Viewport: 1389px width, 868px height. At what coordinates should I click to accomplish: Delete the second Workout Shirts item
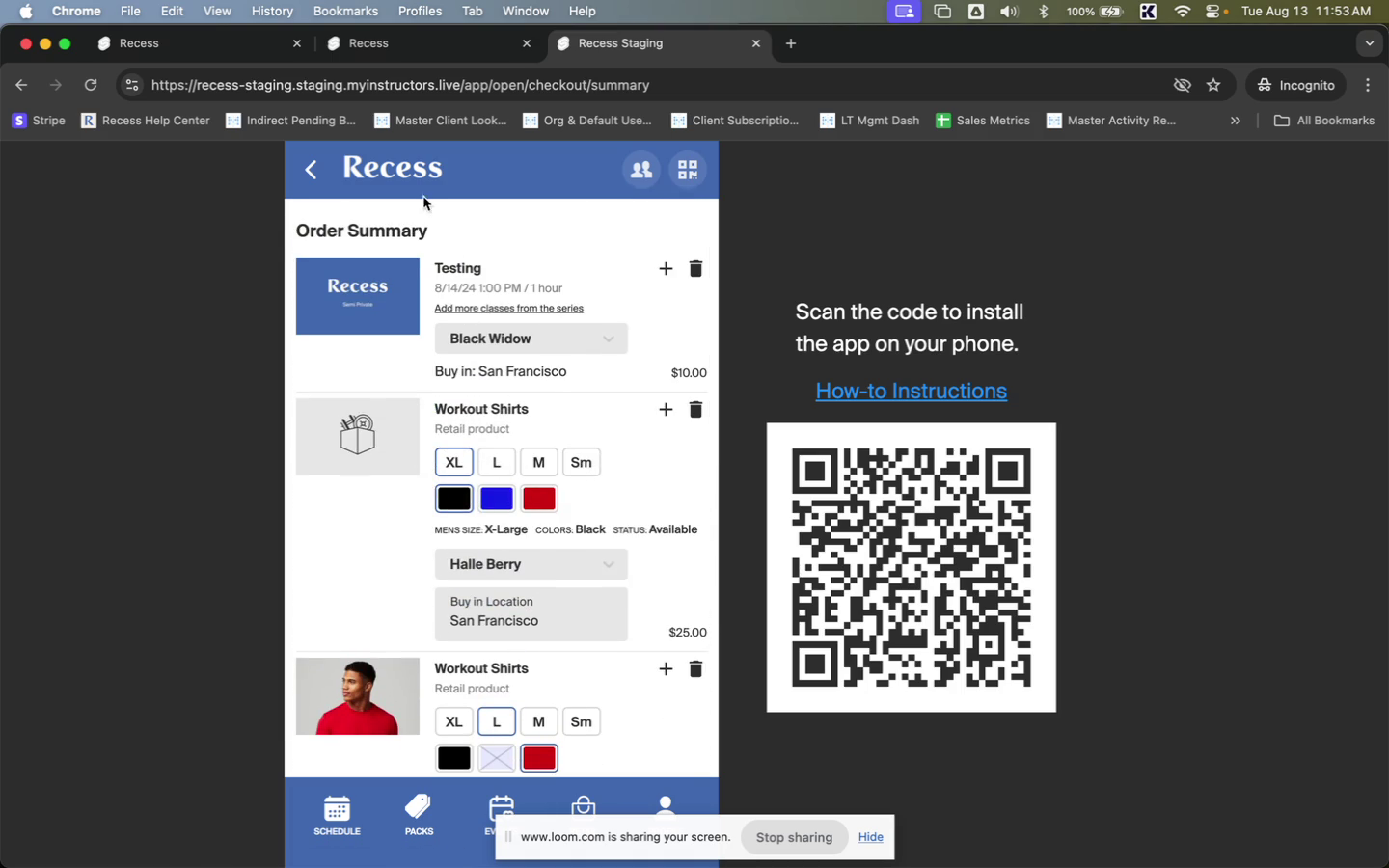[695, 669]
